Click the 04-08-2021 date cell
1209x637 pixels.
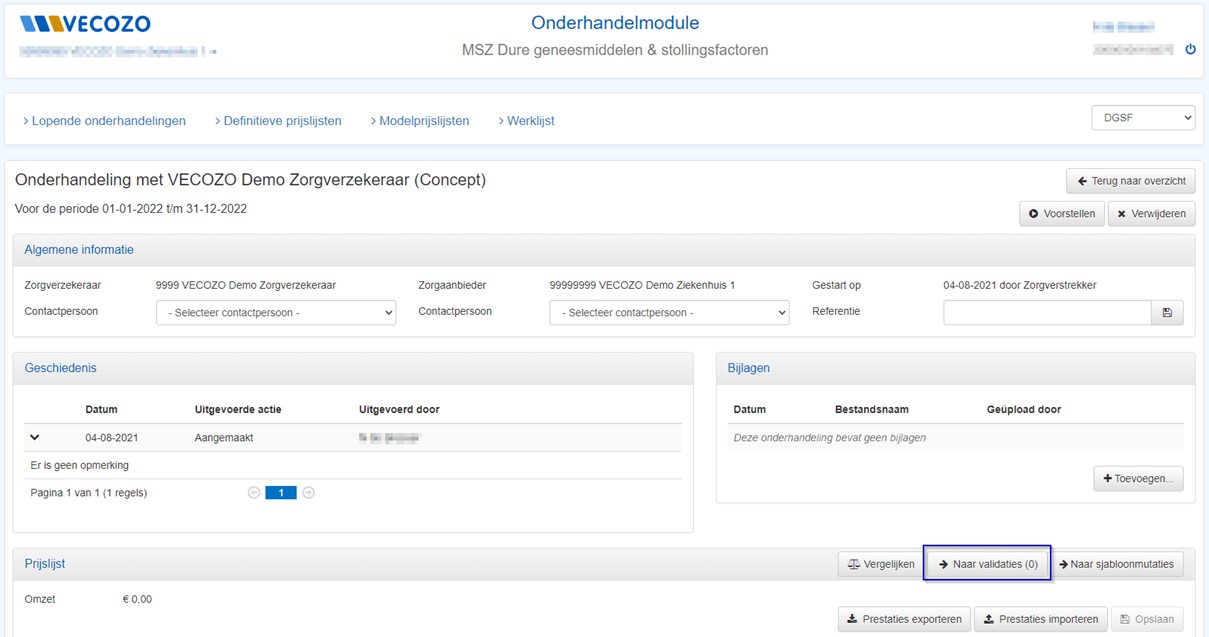(x=112, y=437)
